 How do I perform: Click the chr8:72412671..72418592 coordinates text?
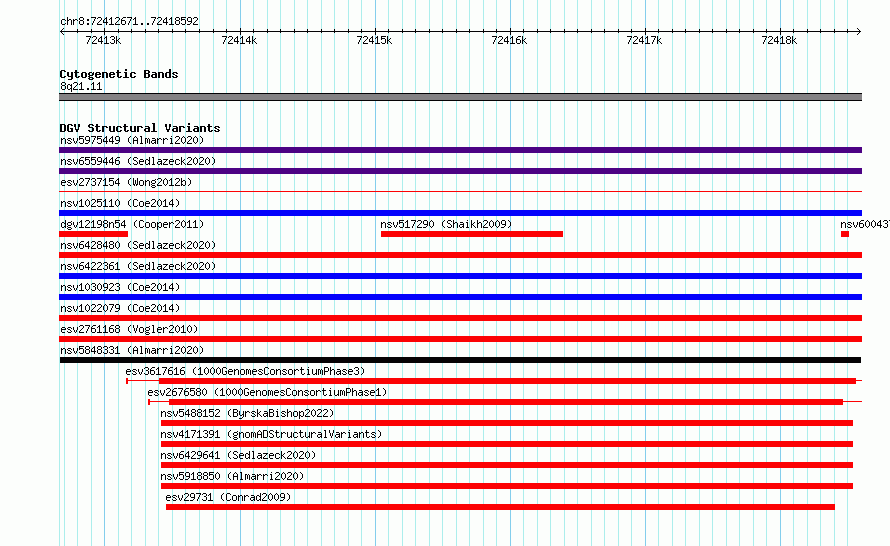point(129,21)
